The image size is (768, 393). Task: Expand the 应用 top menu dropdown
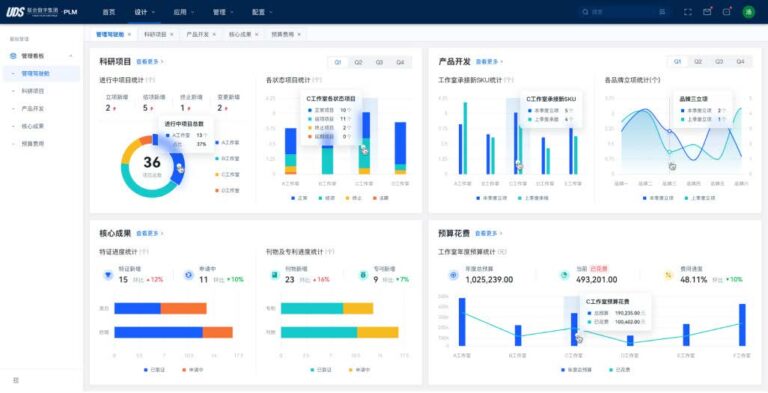[x=184, y=12]
